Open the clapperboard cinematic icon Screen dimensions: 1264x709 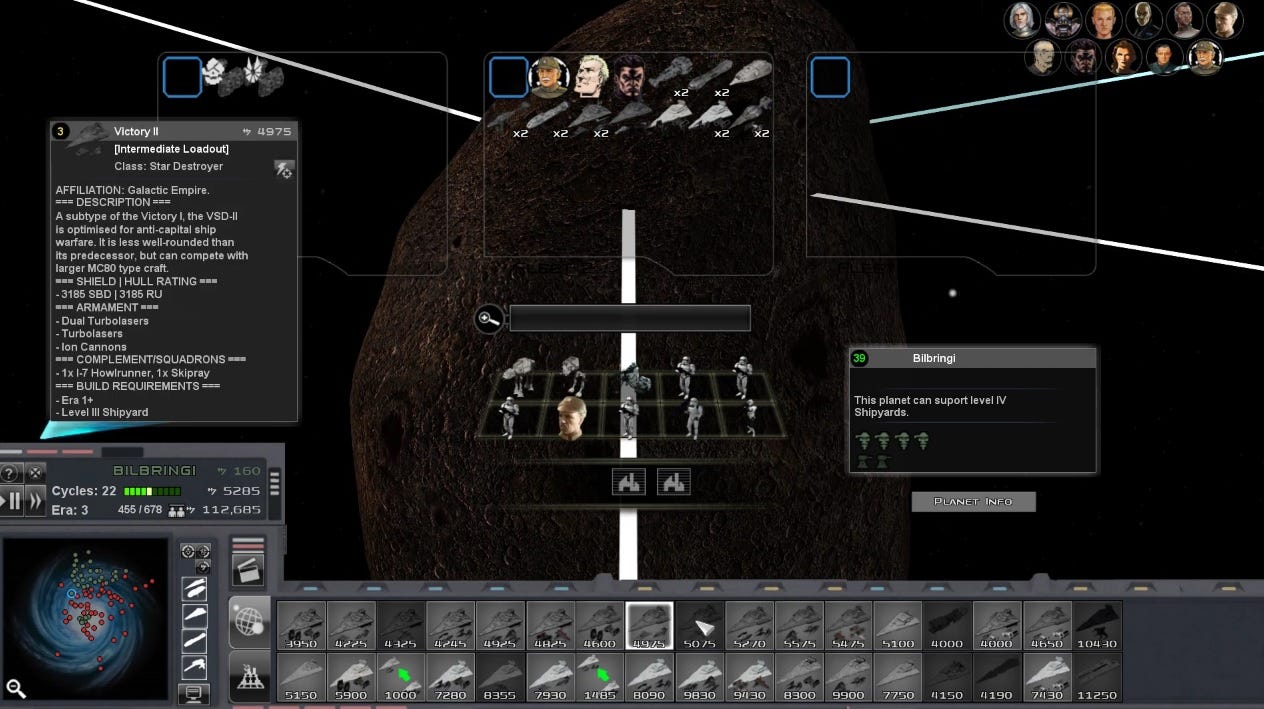(x=248, y=571)
